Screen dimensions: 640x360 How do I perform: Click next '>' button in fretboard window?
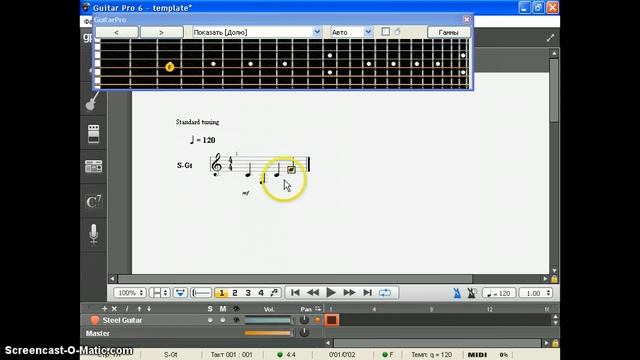coord(161,32)
